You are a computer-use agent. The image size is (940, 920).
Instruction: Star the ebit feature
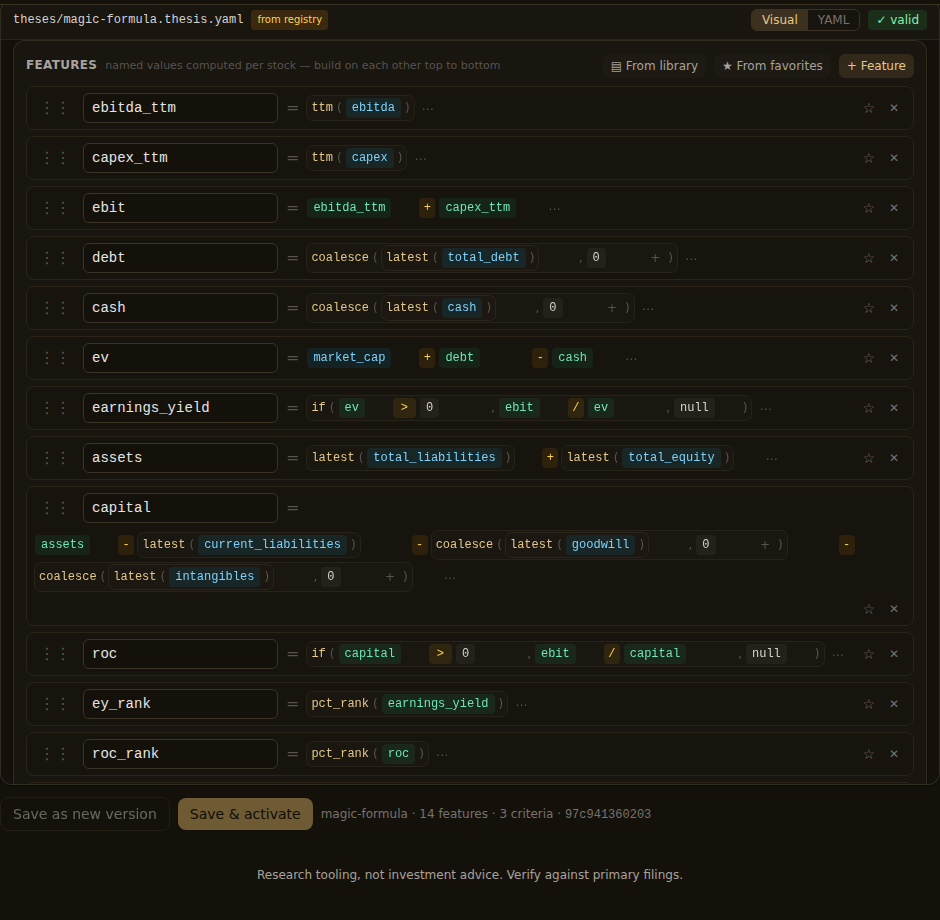[x=868, y=208]
